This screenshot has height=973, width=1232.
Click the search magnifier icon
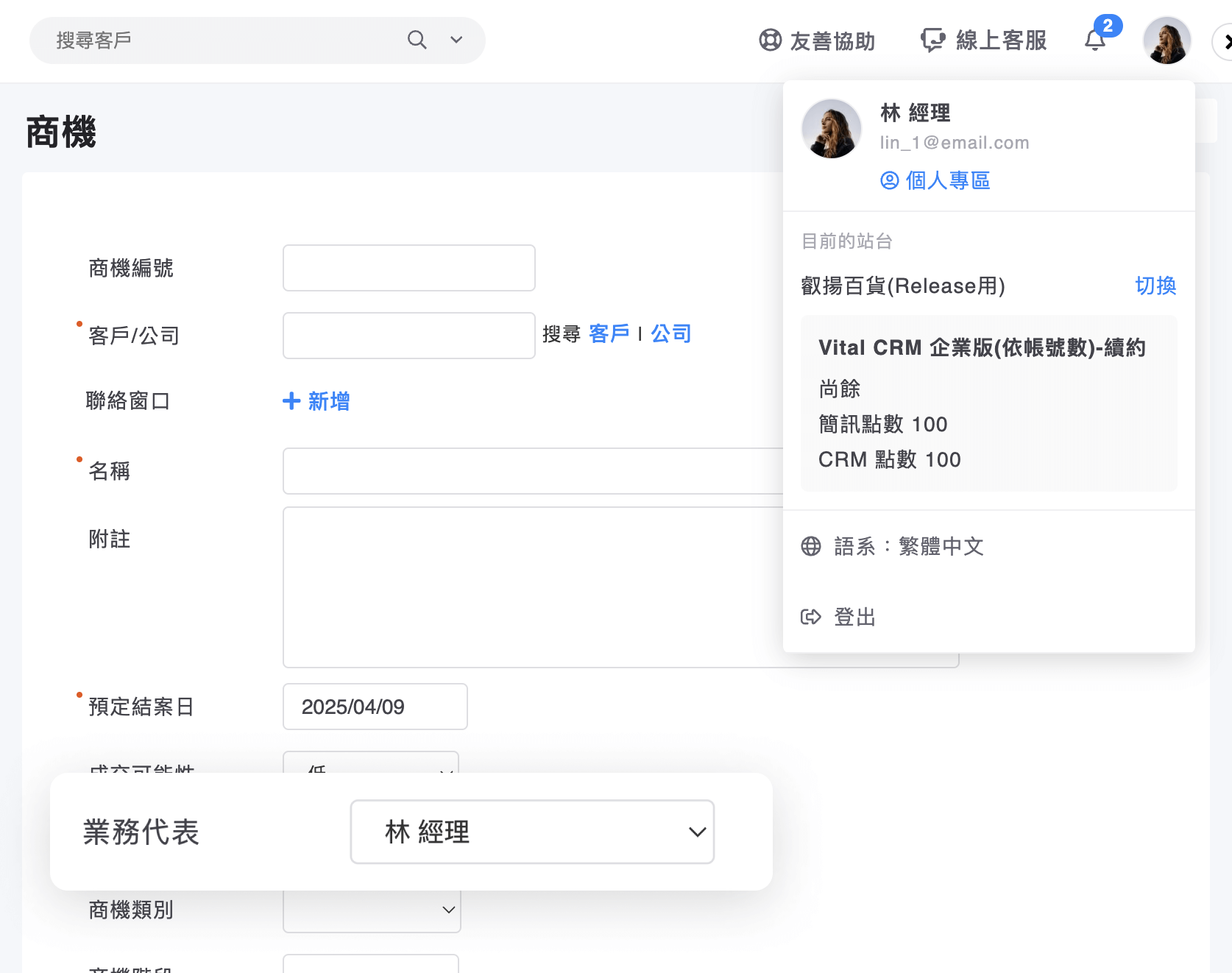[x=417, y=40]
